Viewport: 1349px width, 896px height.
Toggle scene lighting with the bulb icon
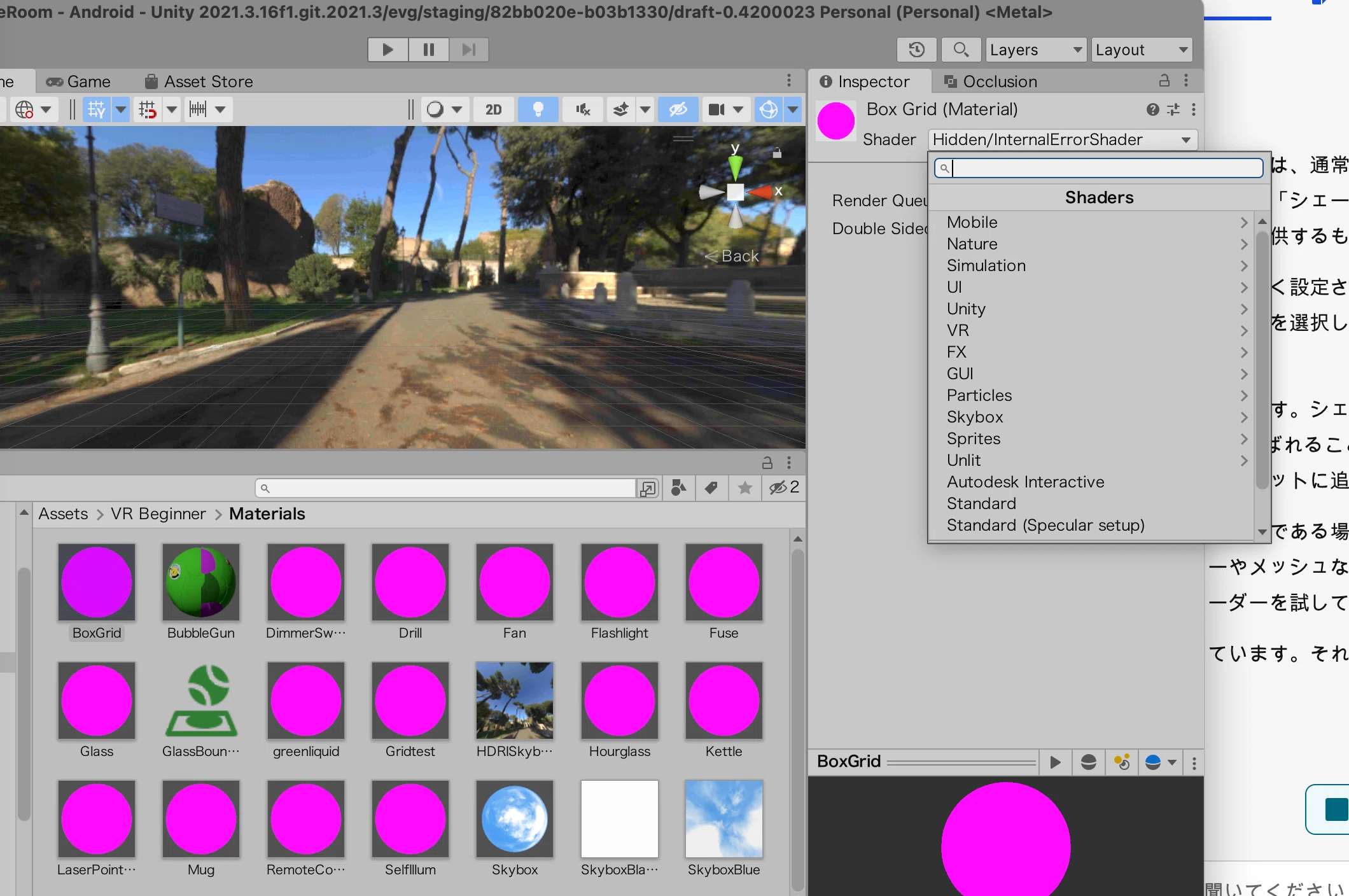tap(538, 109)
